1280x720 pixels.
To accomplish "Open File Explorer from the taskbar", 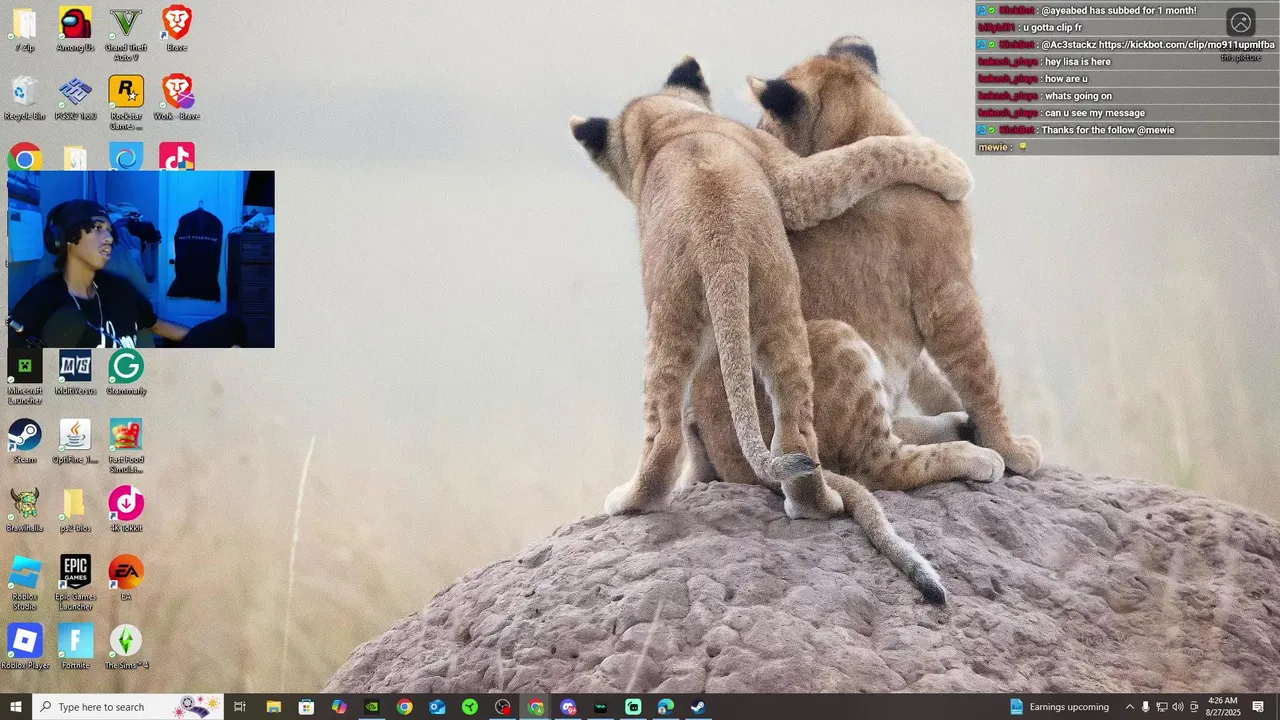I will click(273, 707).
